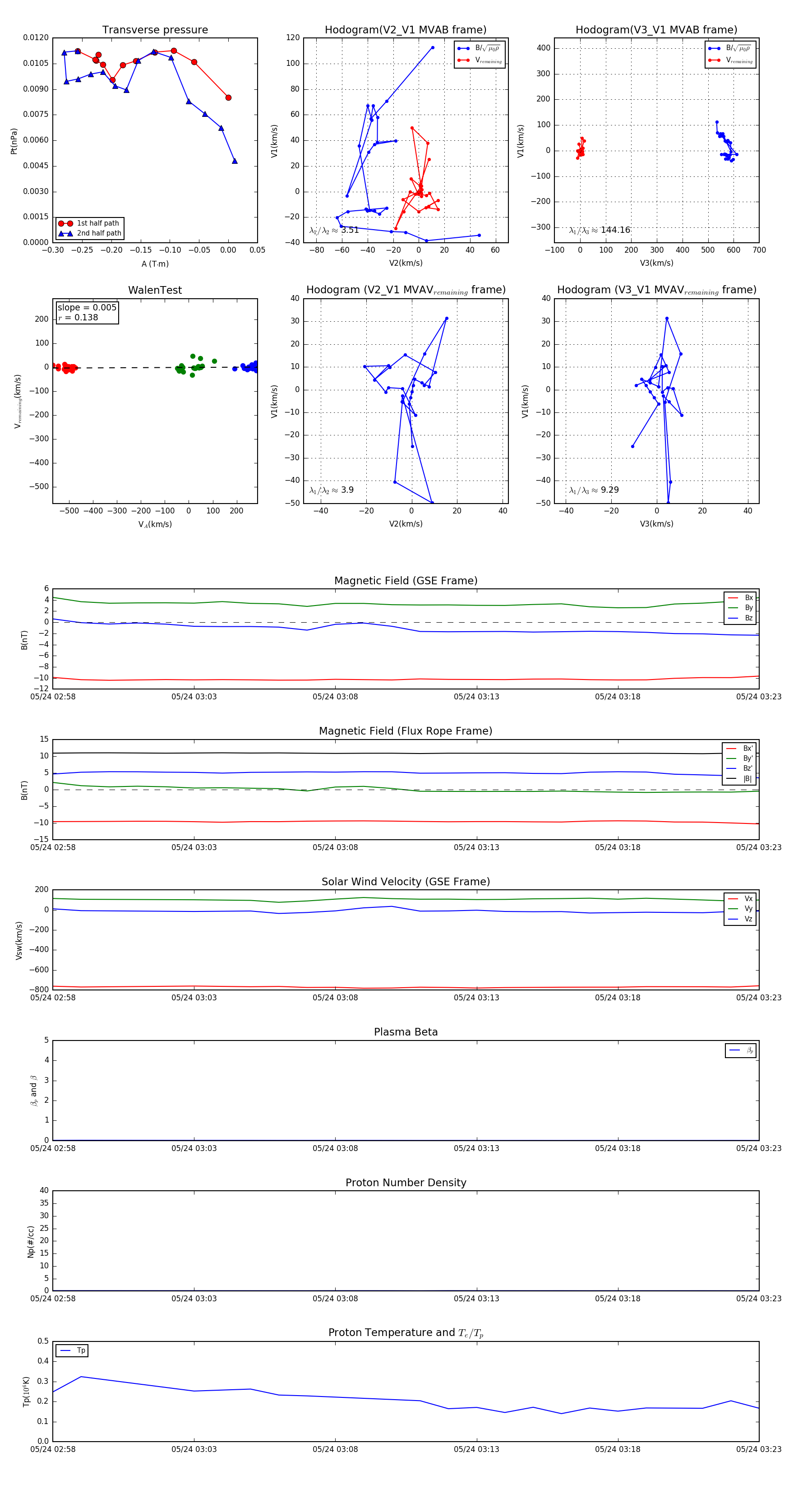This screenshot has width=812, height=1489.
Task: Click the "Proton Number Density" title
Action: [x=406, y=1183]
